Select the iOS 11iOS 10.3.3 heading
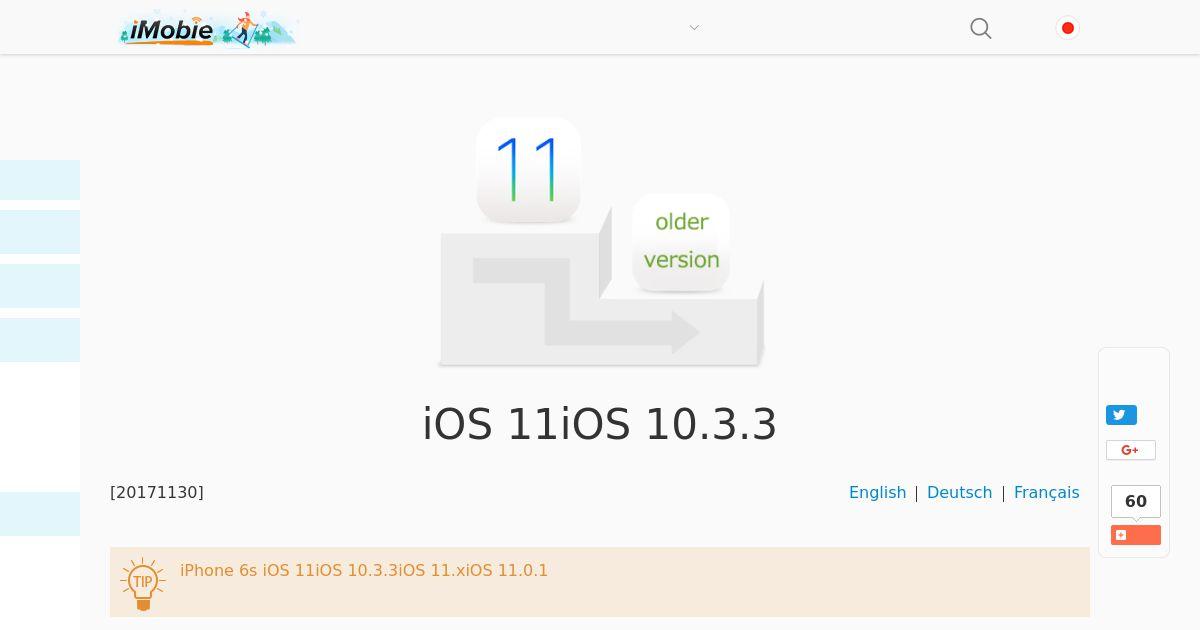Viewport: 1200px width, 630px height. (600, 424)
